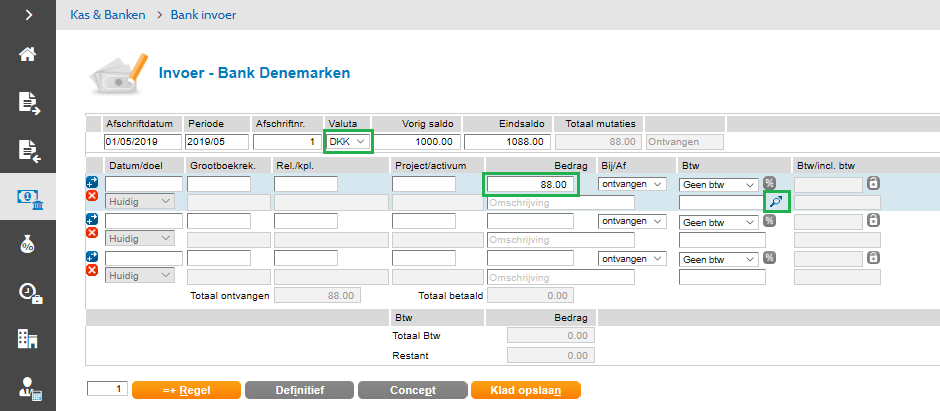Click the percent icon on first entry row
The width and height of the screenshot is (940, 411).
point(769,183)
